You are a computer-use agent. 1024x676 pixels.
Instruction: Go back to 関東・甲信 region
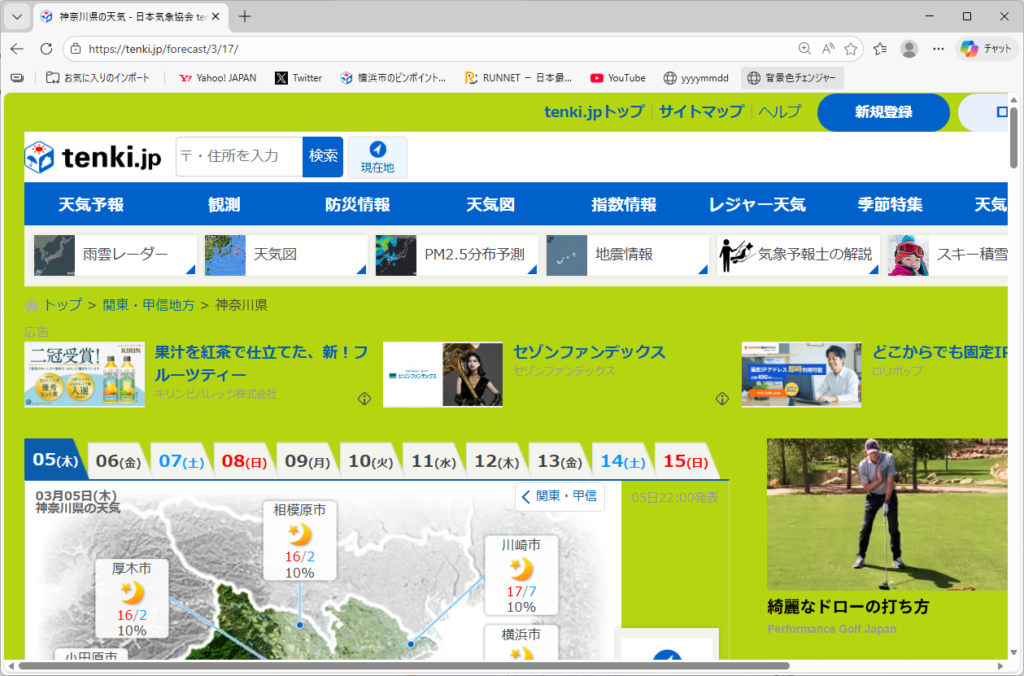(x=560, y=496)
